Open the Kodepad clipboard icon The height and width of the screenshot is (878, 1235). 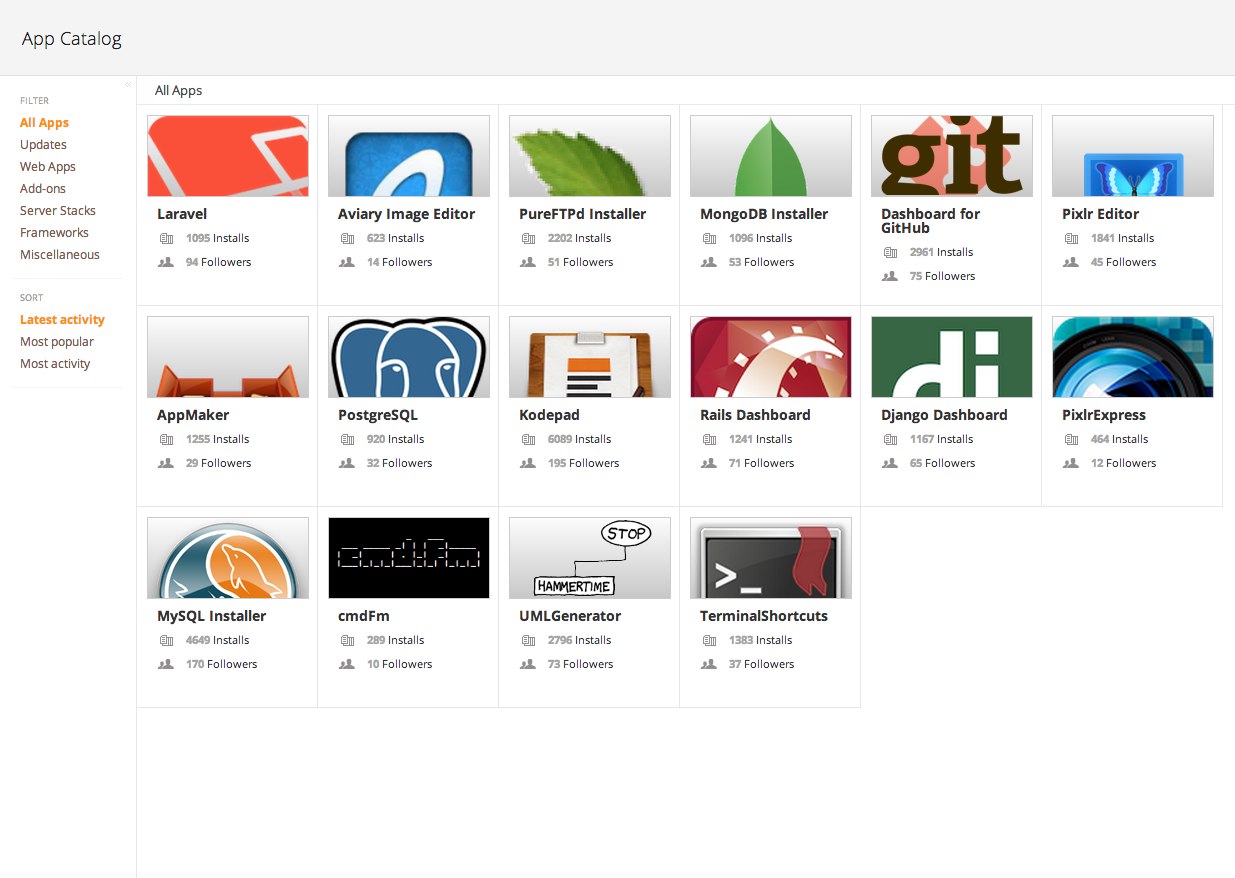pyautogui.click(x=590, y=357)
